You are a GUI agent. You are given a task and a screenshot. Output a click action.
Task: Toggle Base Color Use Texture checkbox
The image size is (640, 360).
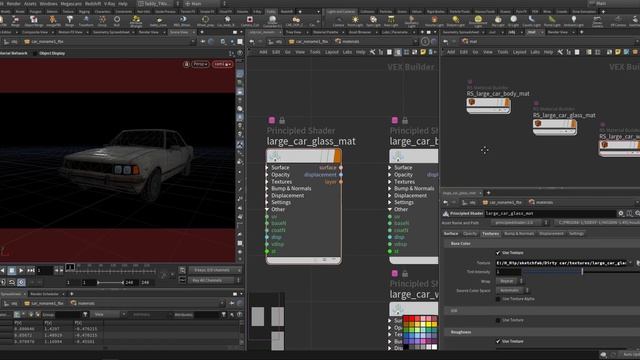click(498, 253)
